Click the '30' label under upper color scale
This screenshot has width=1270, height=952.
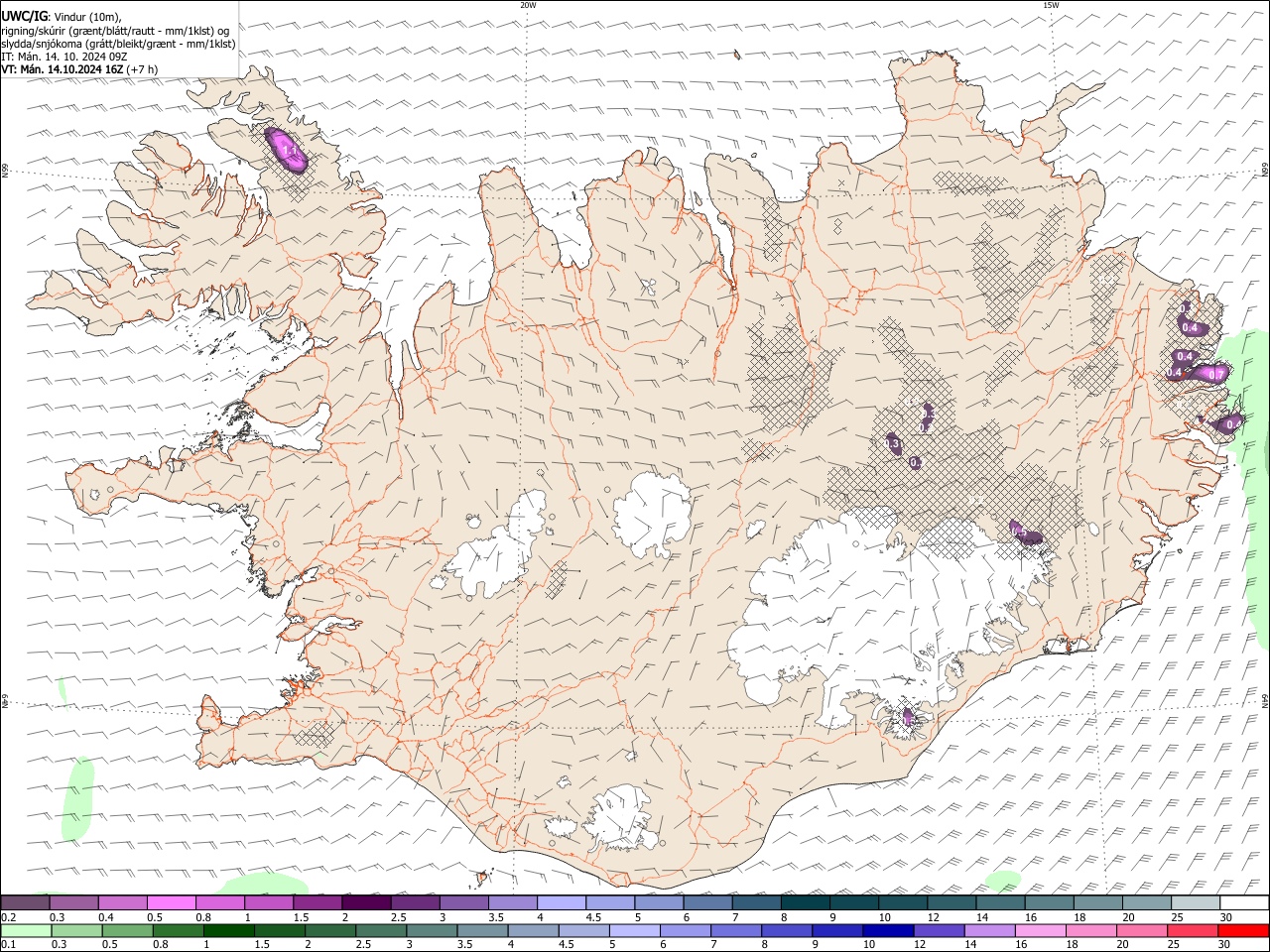tap(1226, 917)
